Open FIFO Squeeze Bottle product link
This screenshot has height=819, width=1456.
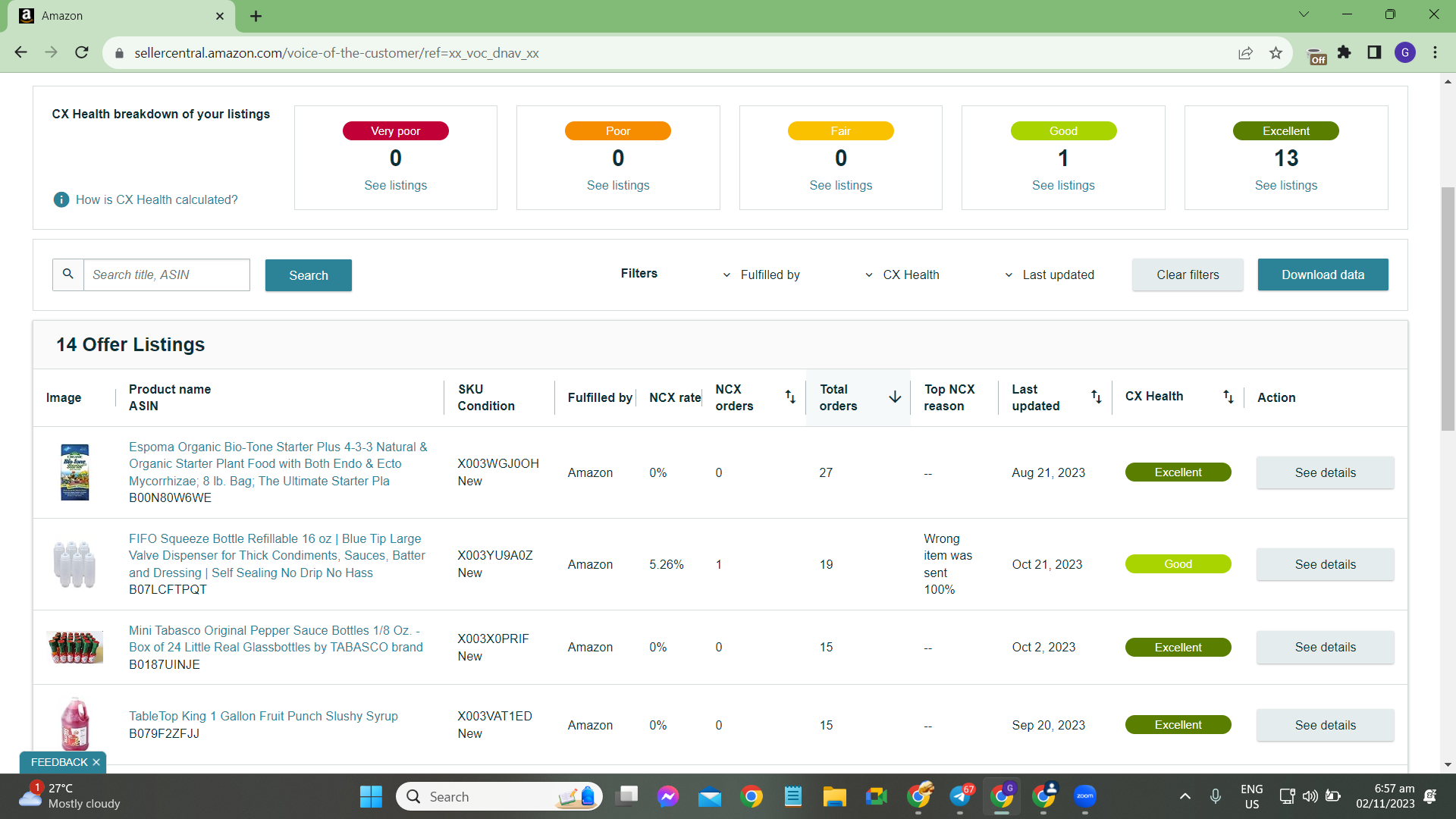(x=278, y=555)
